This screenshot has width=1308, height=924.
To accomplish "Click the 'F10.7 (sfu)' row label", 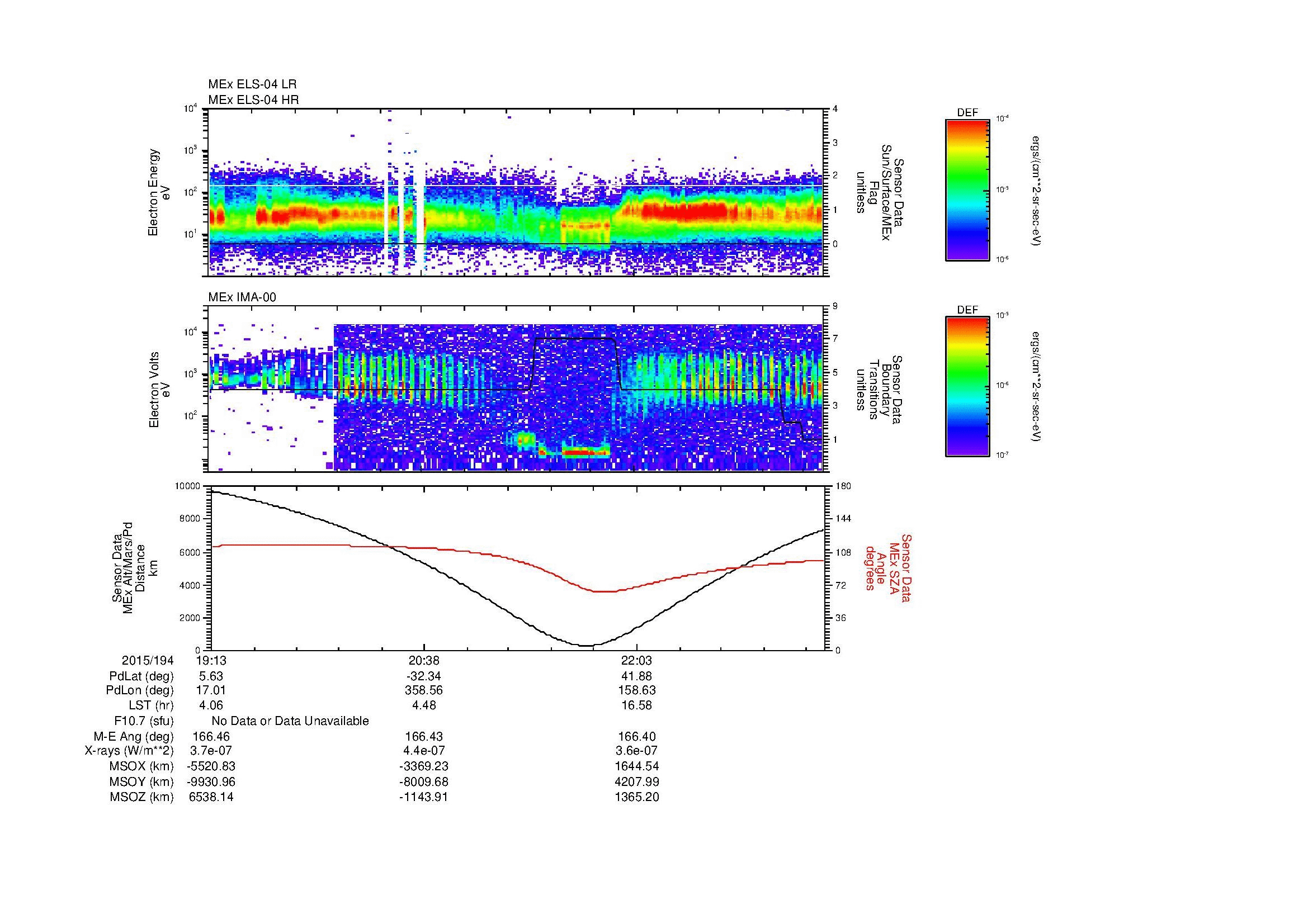I will 144,721.
